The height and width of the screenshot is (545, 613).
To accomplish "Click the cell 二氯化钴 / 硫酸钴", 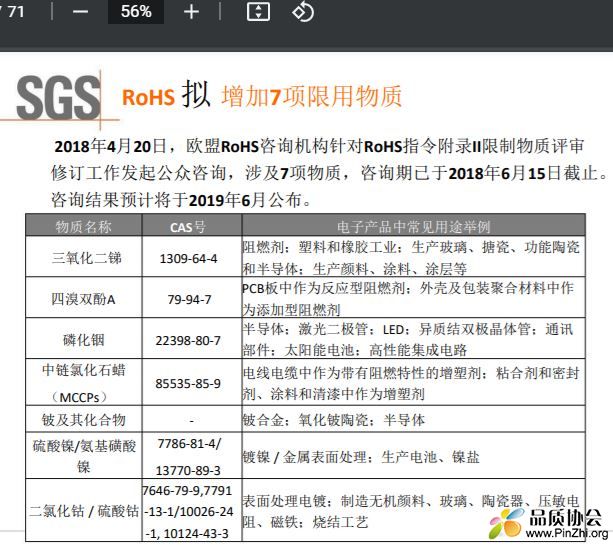I will tap(84, 511).
